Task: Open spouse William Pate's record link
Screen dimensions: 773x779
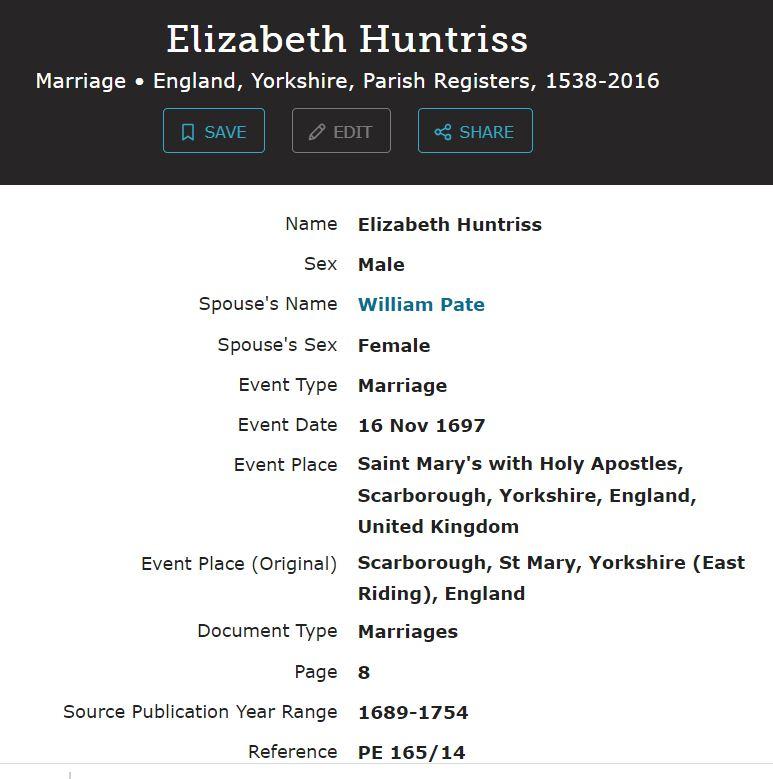Action: coord(421,305)
